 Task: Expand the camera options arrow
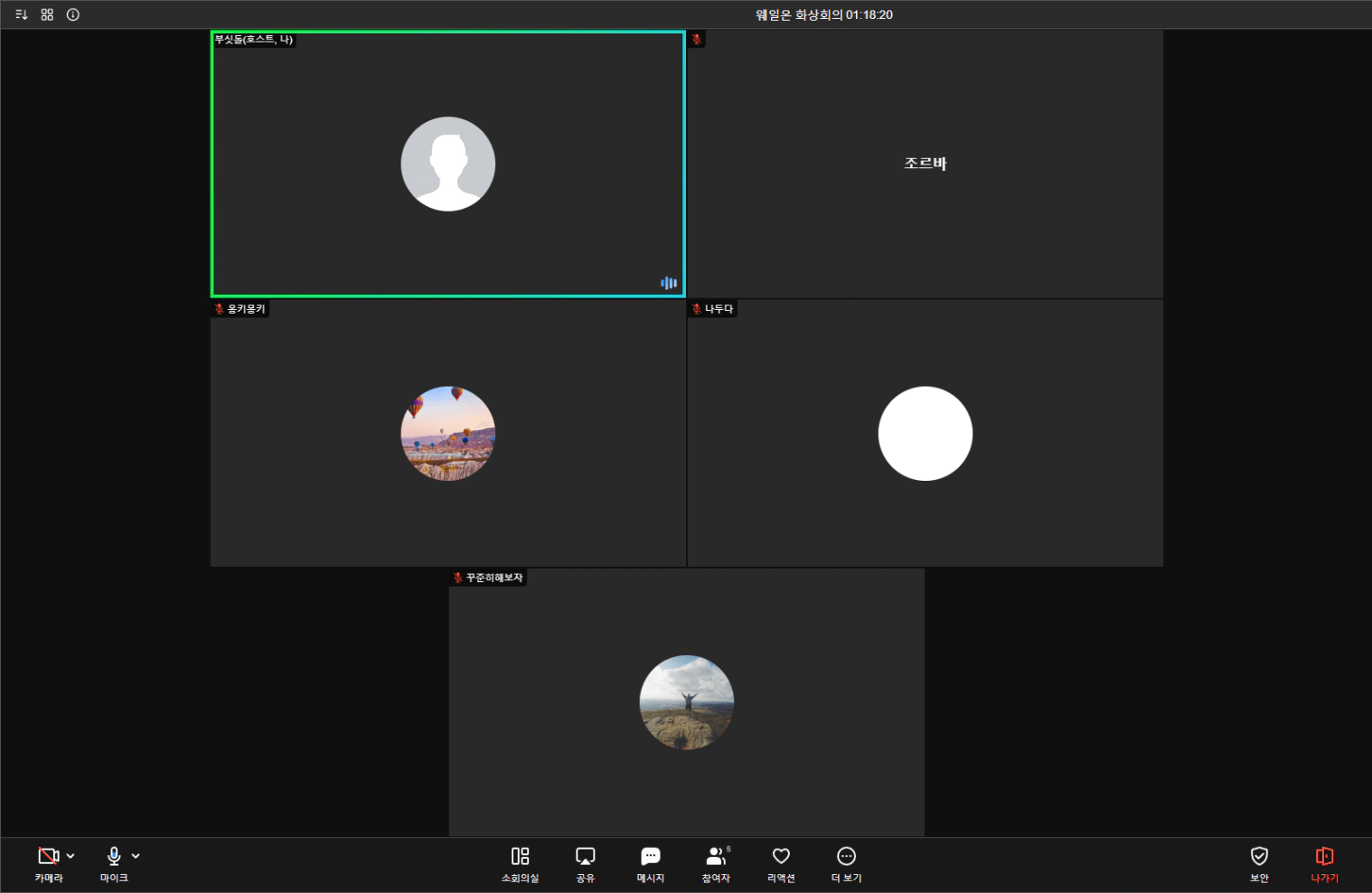(70, 856)
